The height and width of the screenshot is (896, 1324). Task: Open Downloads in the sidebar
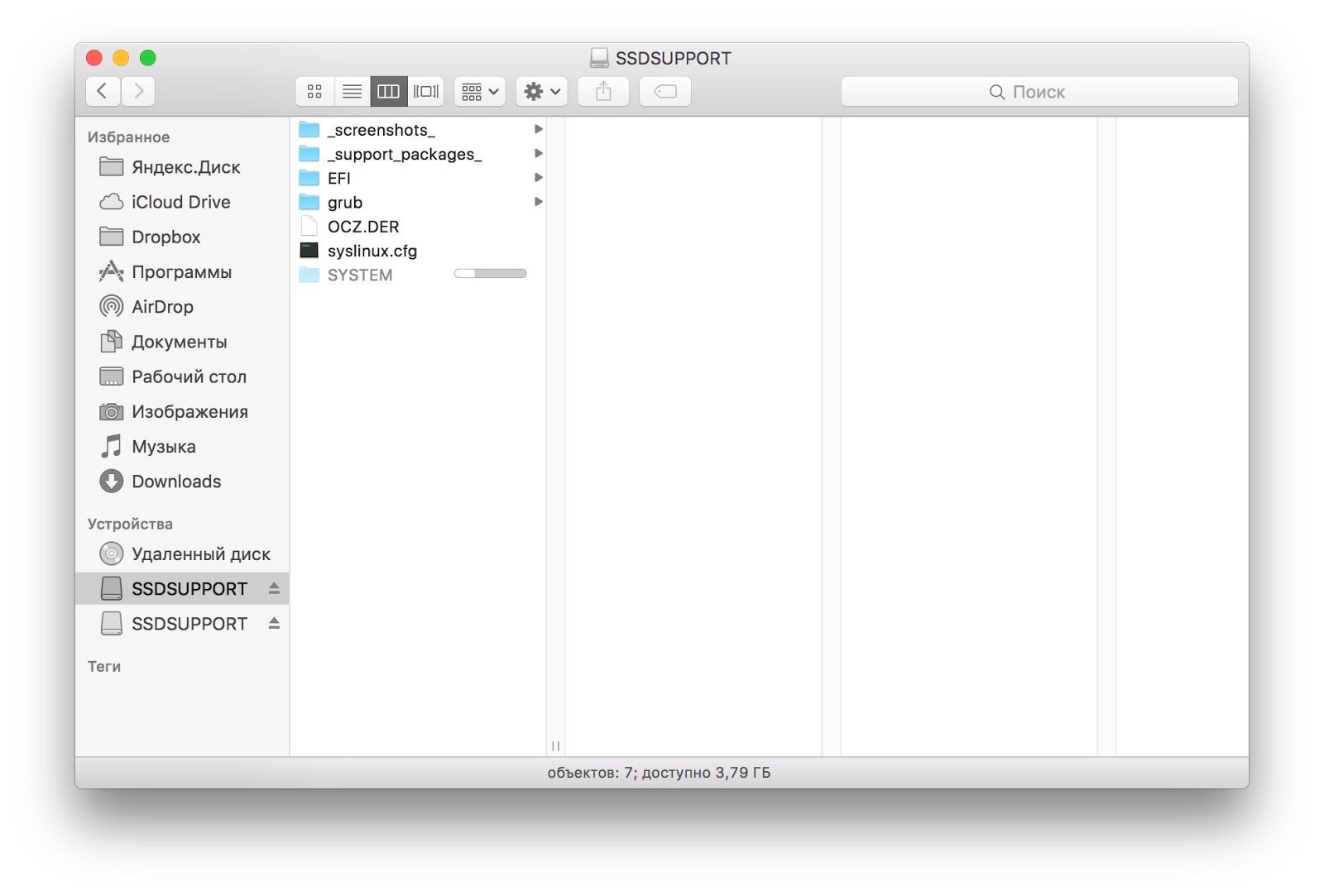coord(182,482)
